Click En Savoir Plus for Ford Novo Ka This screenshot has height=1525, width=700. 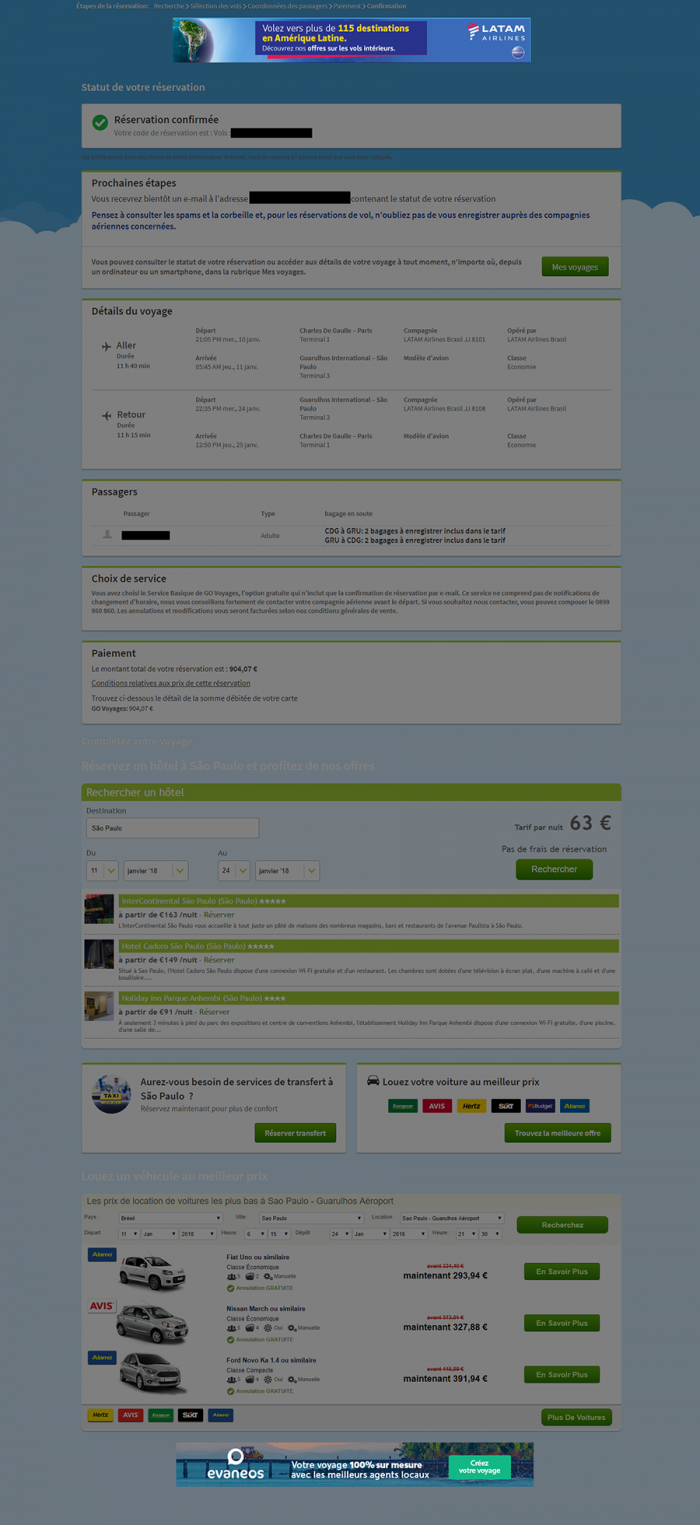[x=562, y=1374]
